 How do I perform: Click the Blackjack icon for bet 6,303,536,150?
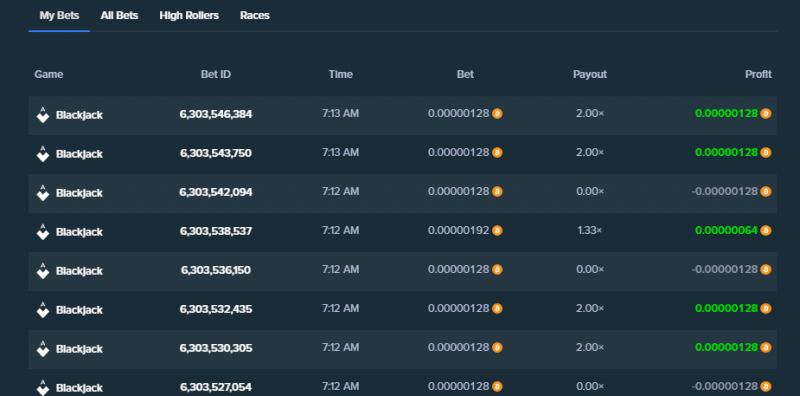43,270
